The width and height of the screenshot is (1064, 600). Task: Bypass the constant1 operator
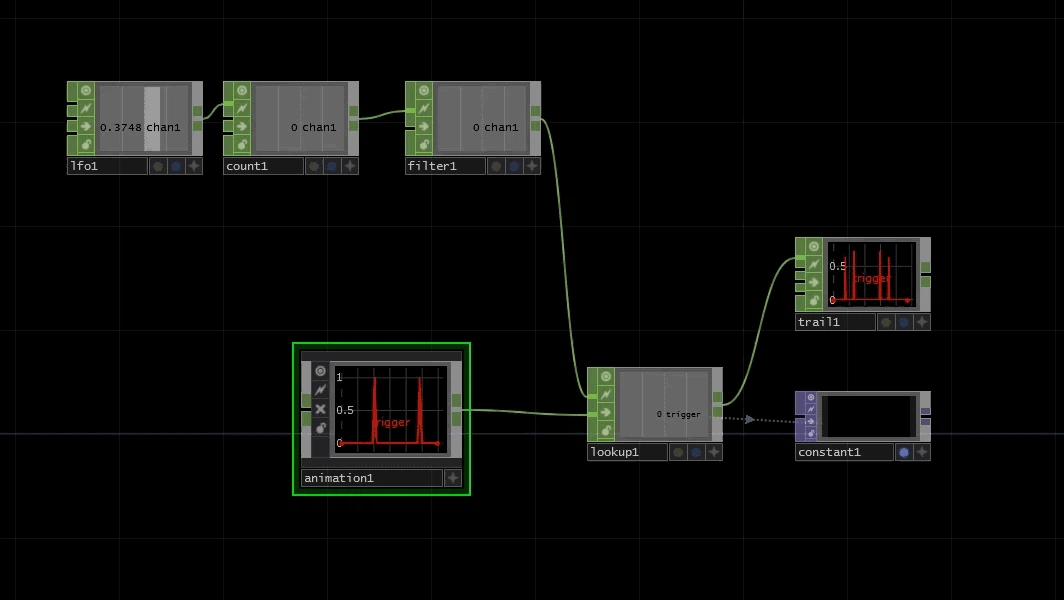coord(811,421)
